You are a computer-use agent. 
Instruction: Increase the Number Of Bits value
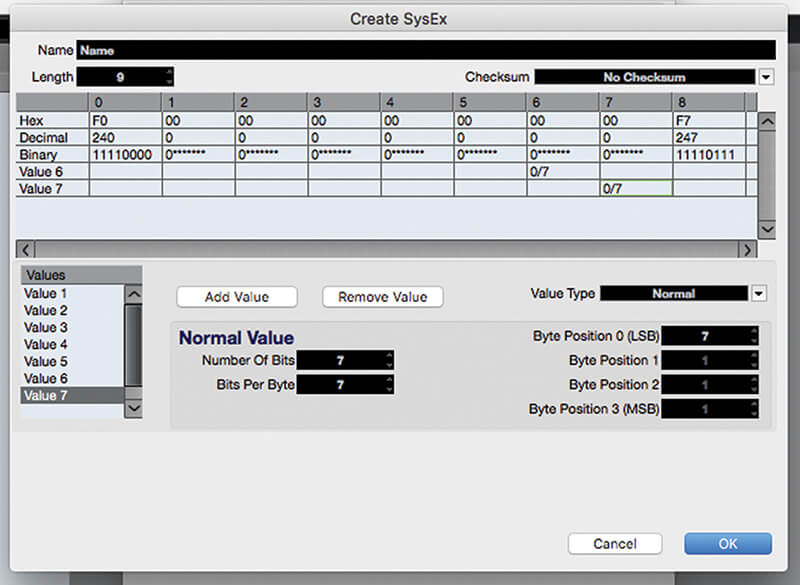[x=387, y=355]
